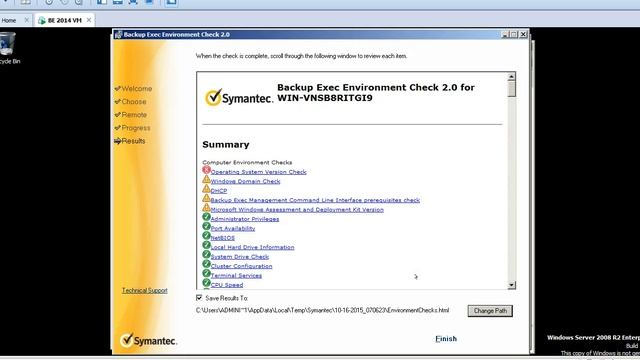This screenshot has height=360, width=640.
Task: Click the Progress step label
Action: 136,128
